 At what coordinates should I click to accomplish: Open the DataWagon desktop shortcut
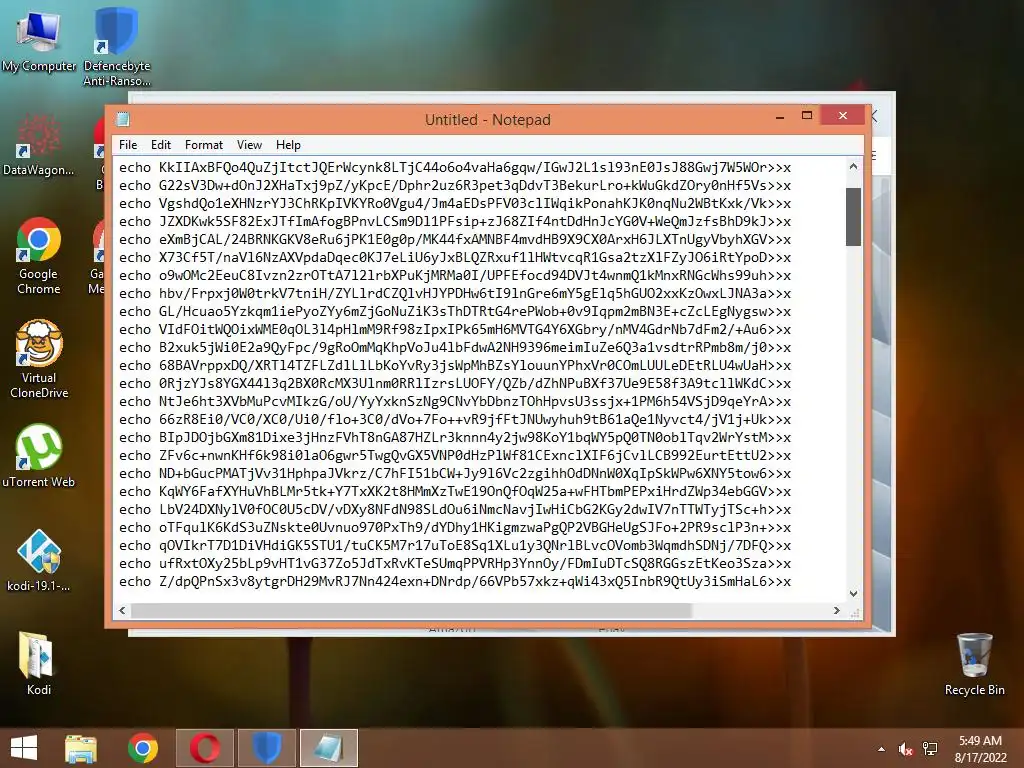tap(38, 145)
